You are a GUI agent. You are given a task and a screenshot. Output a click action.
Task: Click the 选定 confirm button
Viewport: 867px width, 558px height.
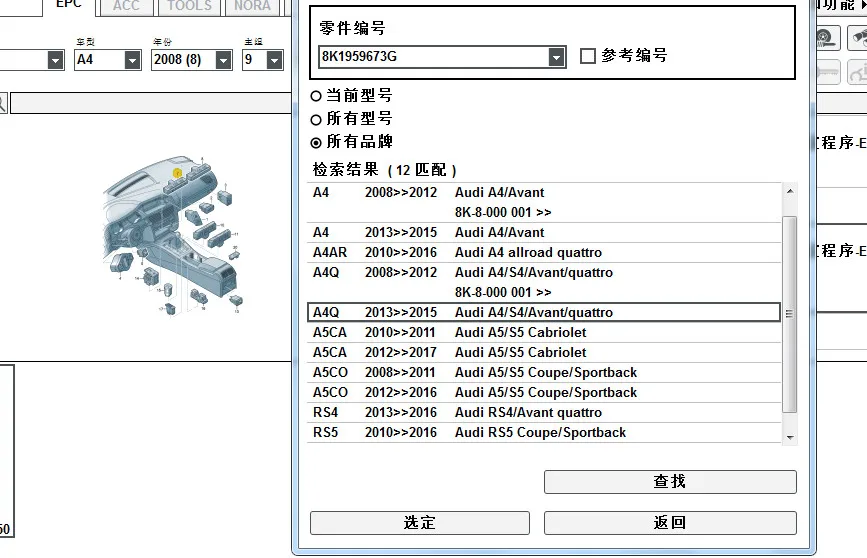coord(420,523)
